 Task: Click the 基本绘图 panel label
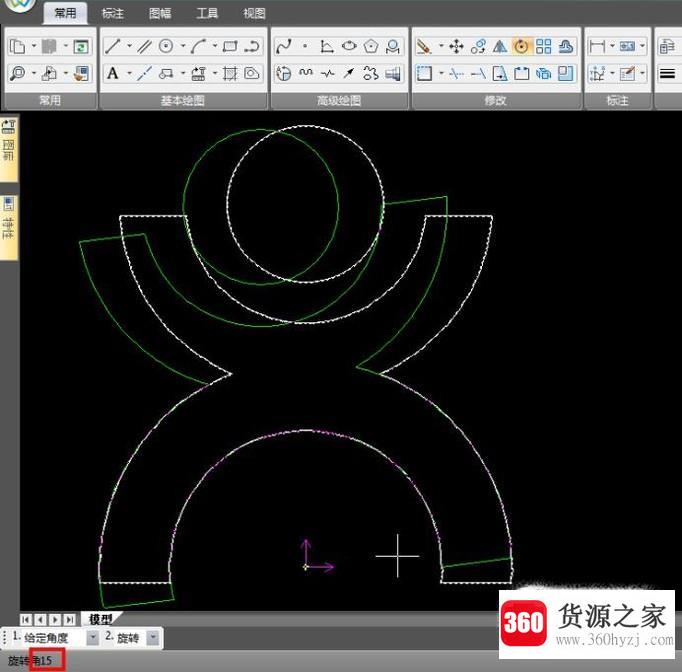183,101
